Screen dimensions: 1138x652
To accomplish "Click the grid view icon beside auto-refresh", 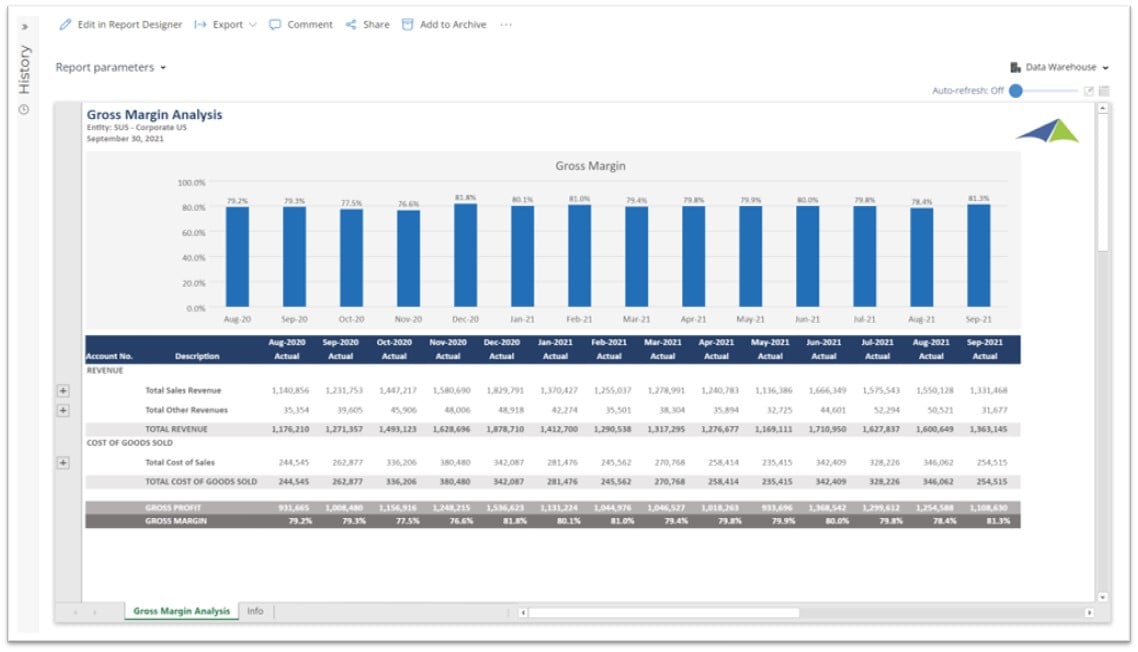I will click(1104, 91).
